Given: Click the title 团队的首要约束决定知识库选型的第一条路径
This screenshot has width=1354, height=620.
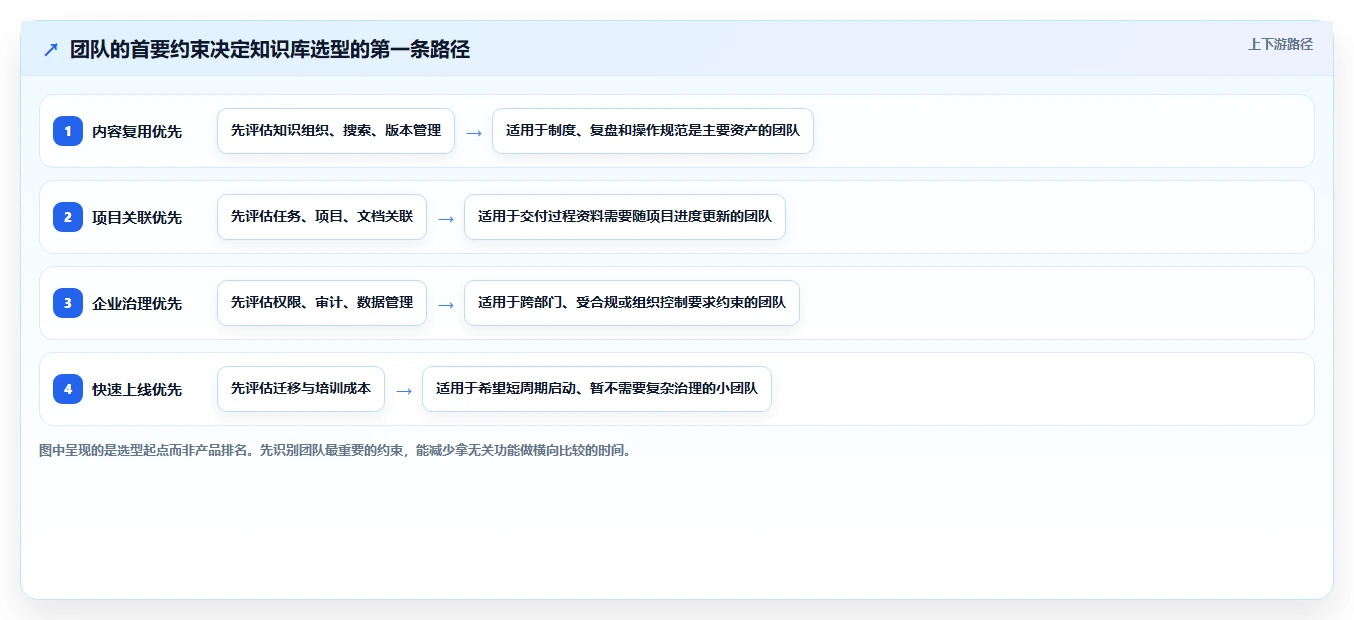Looking at the screenshot, I should 270,49.
